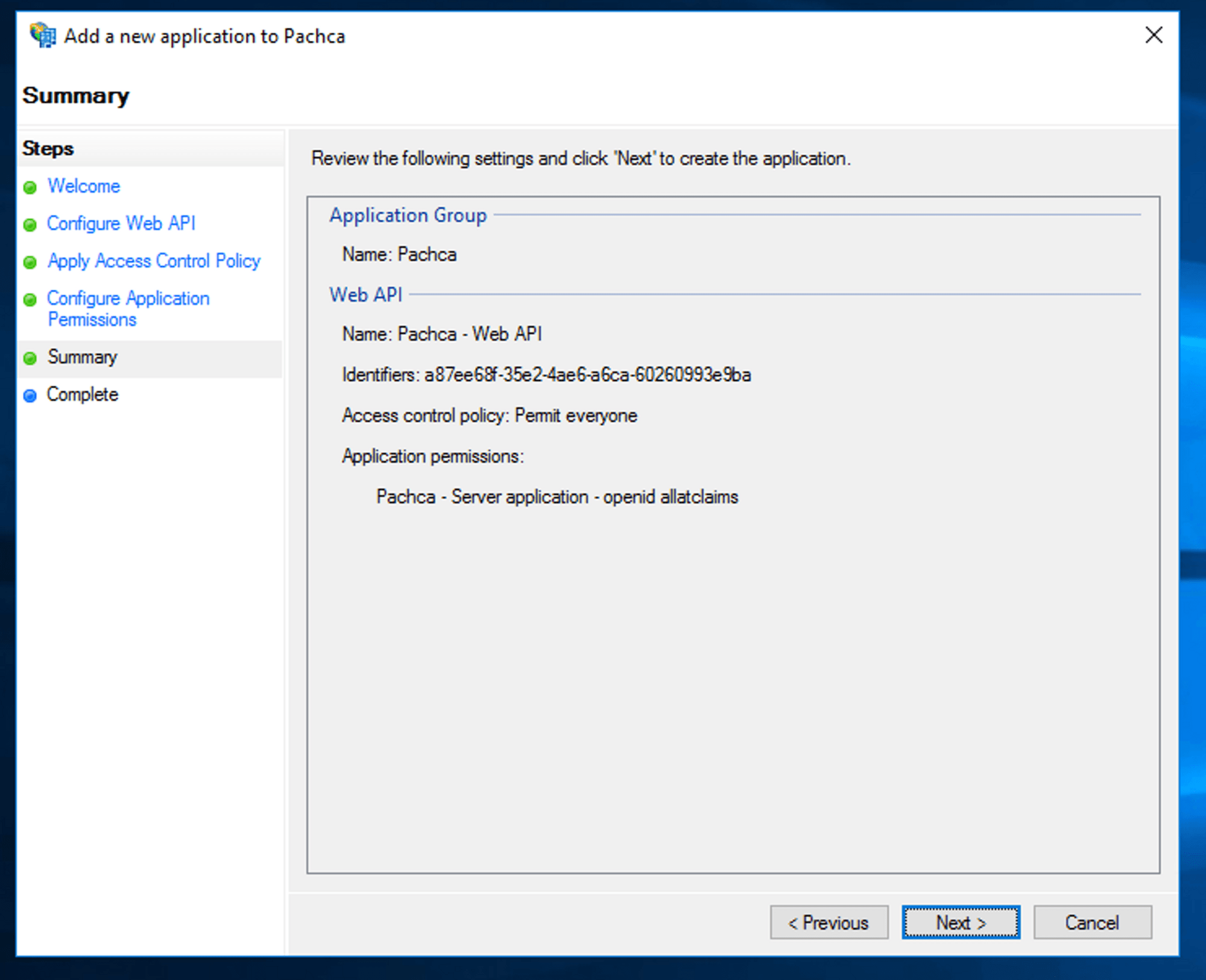This screenshot has width=1206, height=980.
Task: Jump to Apply Access Control Policy step
Action: click(x=154, y=261)
